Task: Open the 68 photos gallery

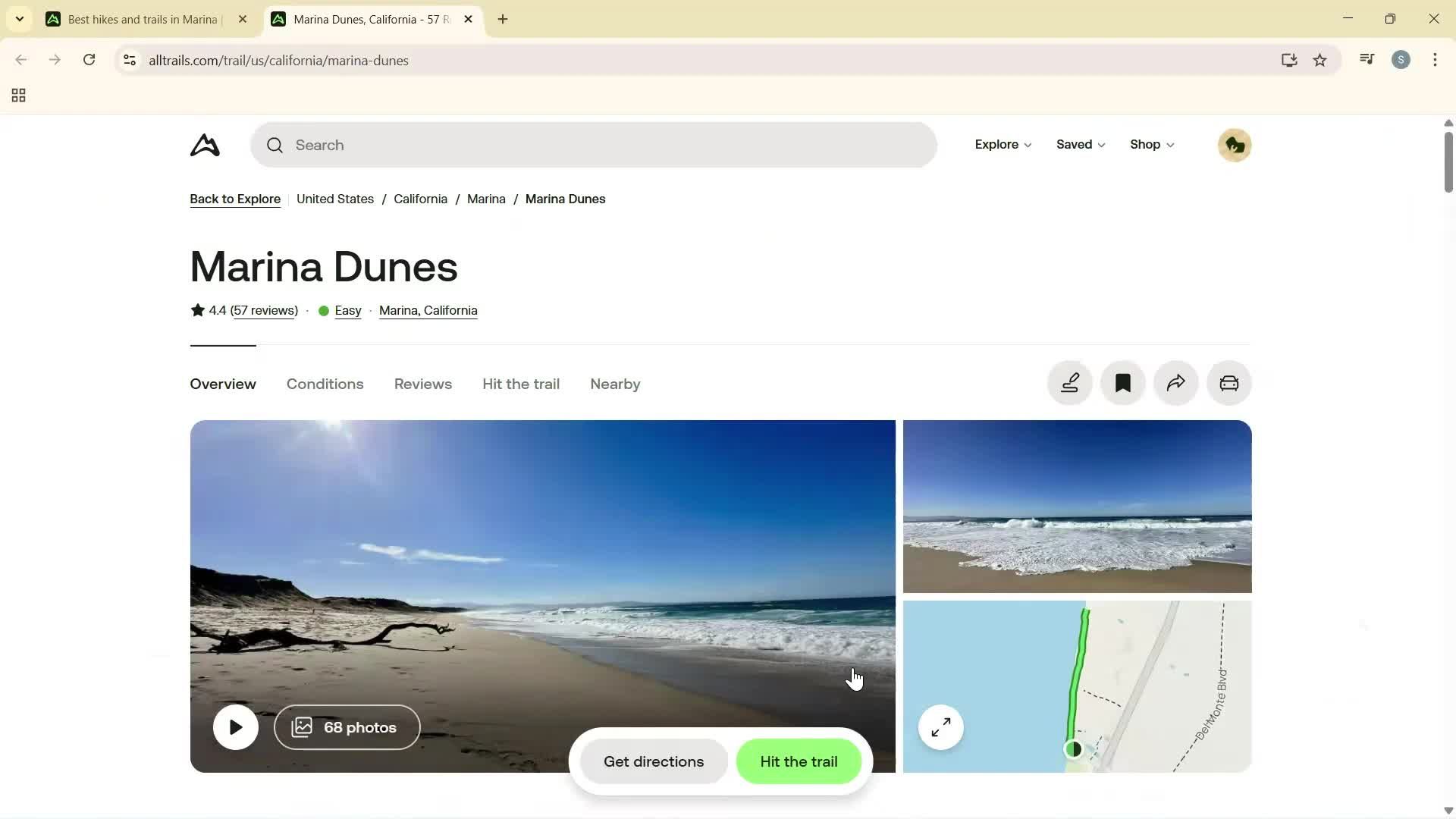Action: tap(347, 726)
